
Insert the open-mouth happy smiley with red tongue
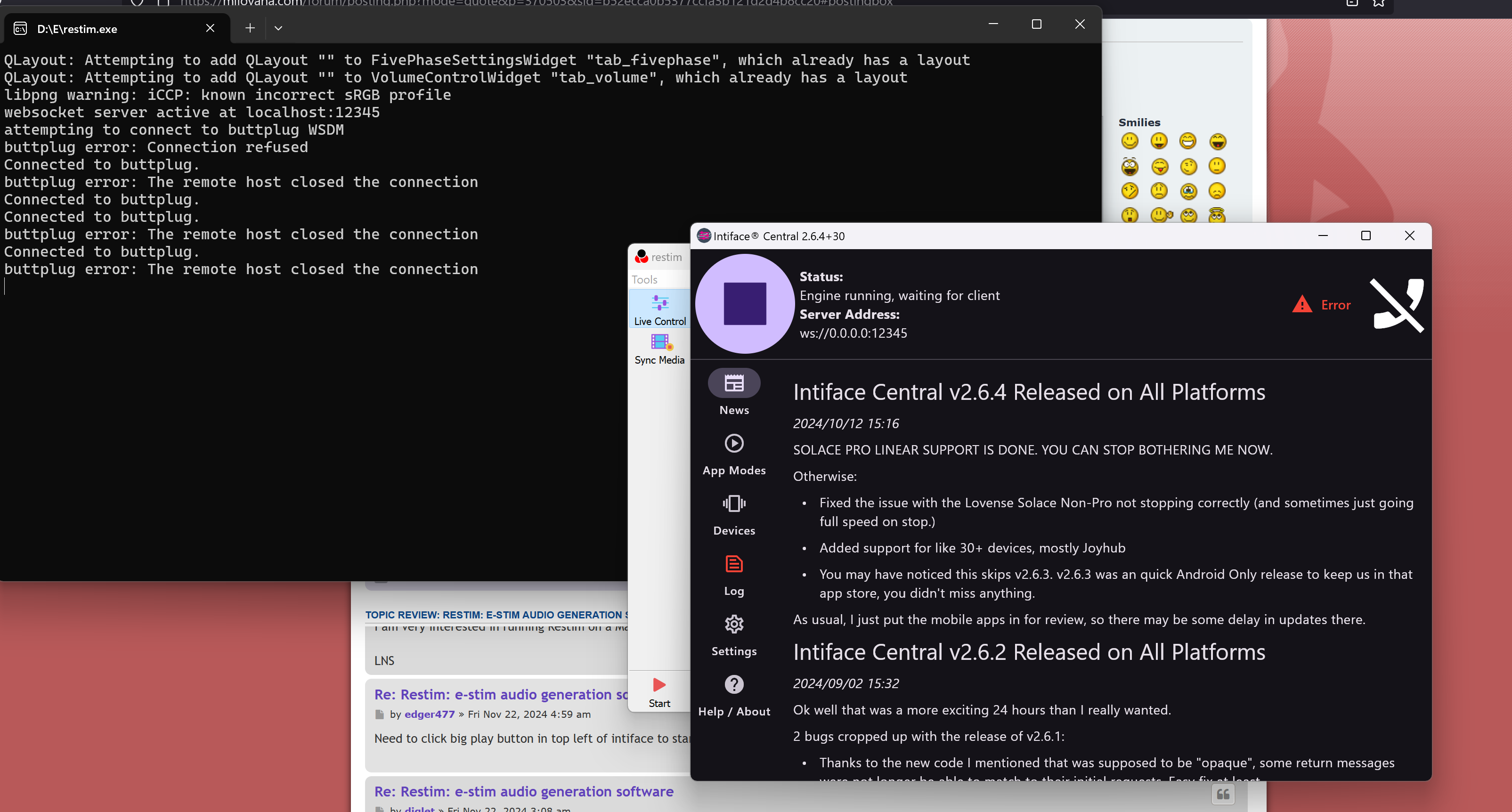pyautogui.click(x=1159, y=141)
